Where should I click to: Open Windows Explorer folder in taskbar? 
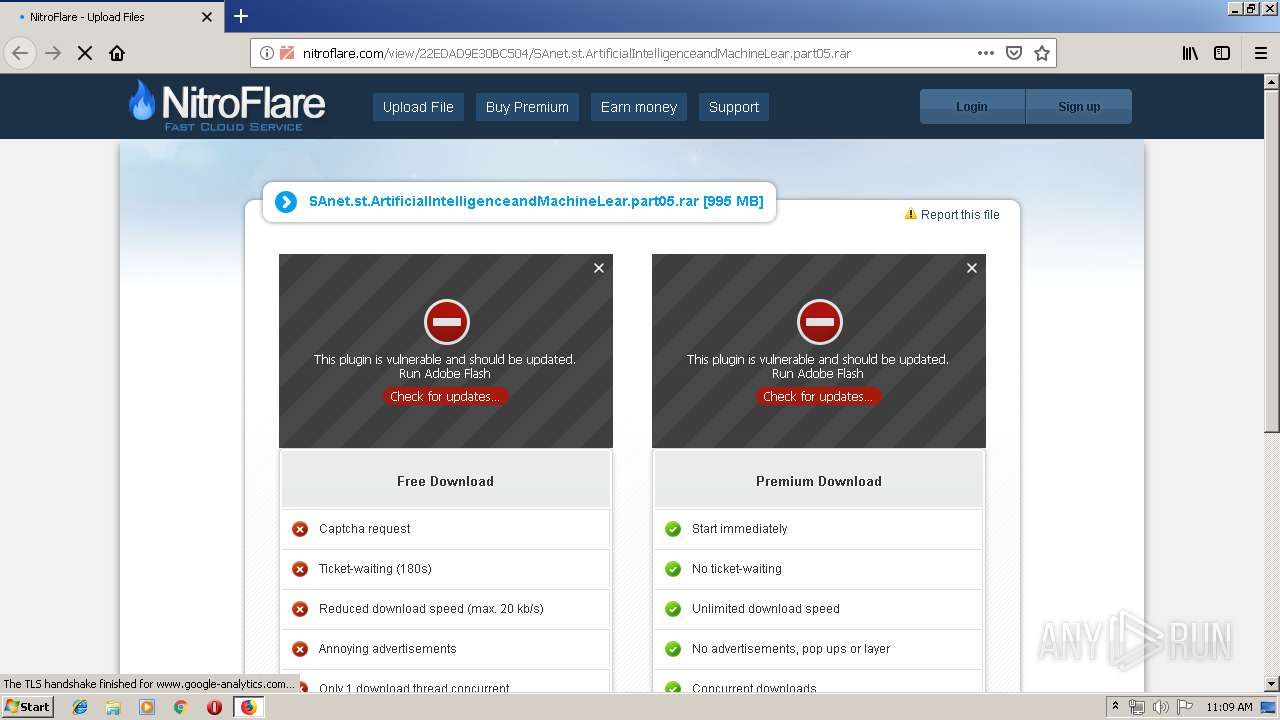pos(113,707)
